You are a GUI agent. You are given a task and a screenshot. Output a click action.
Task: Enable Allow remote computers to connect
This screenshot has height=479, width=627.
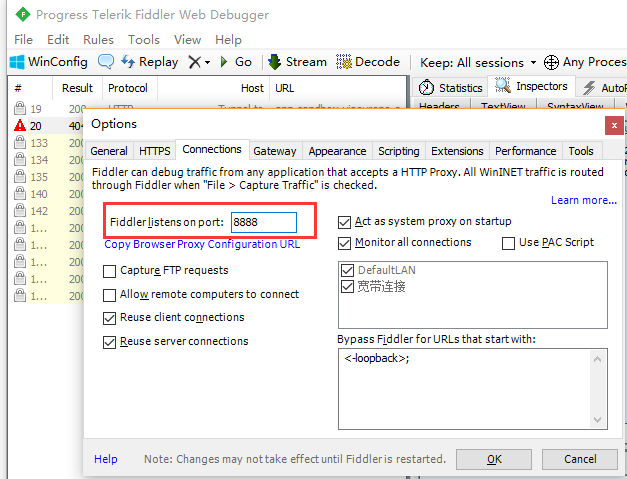pos(110,295)
